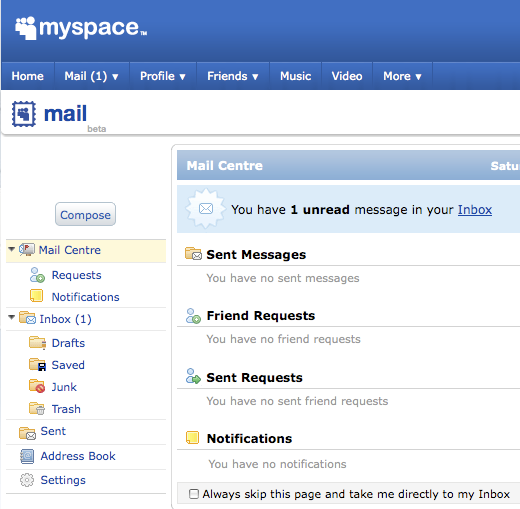The image size is (520, 509).
Task: Click the Mail Centre mailbox icon in sidebar
Action: point(27,250)
